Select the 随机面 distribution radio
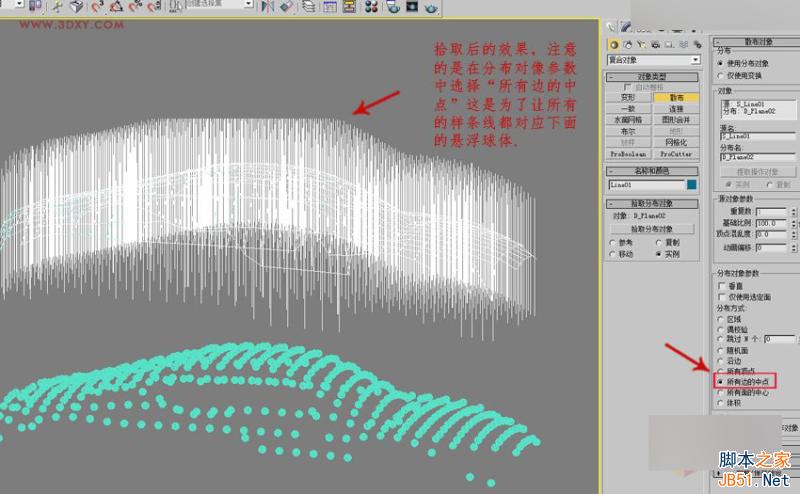This screenshot has height=494, width=800. point(720,351)
